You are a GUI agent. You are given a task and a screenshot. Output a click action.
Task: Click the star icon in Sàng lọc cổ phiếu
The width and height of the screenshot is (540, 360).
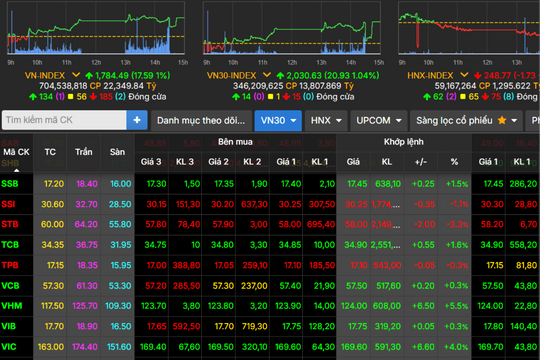tap(502, 120)
